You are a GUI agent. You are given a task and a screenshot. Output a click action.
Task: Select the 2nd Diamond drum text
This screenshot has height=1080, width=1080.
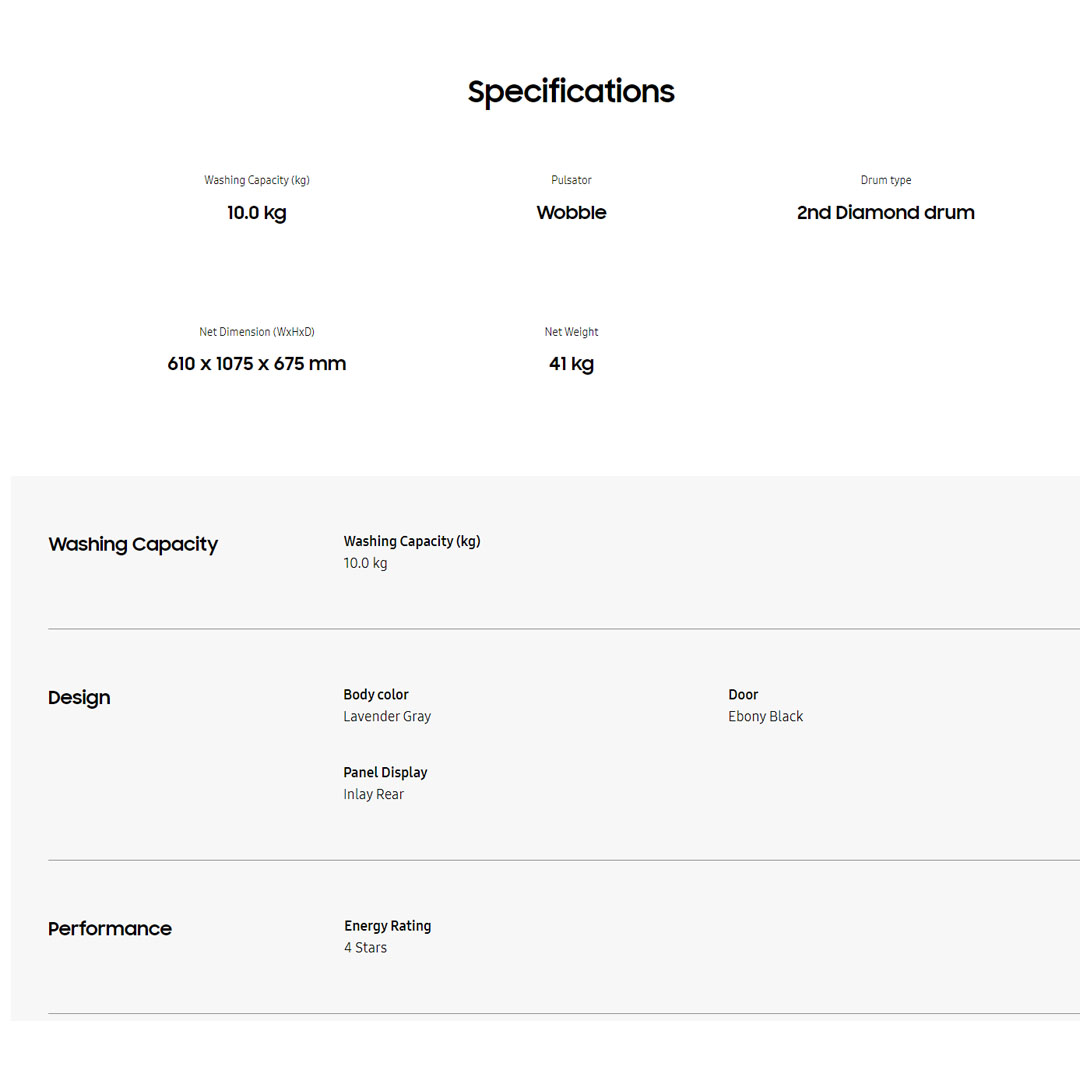tap(885, 213)
